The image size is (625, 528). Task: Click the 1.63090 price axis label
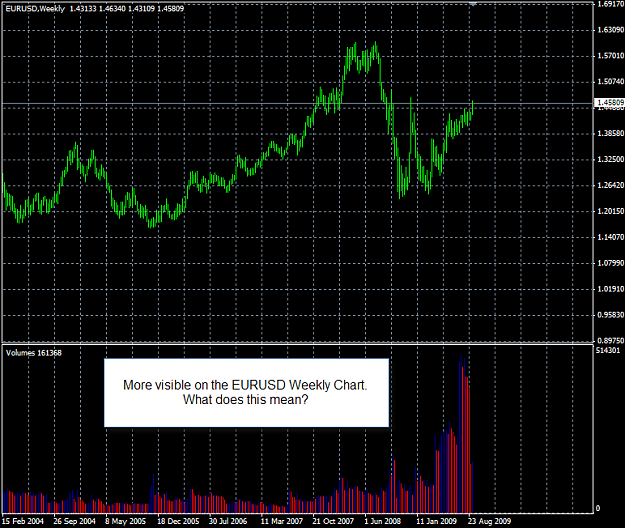[610, 30]
